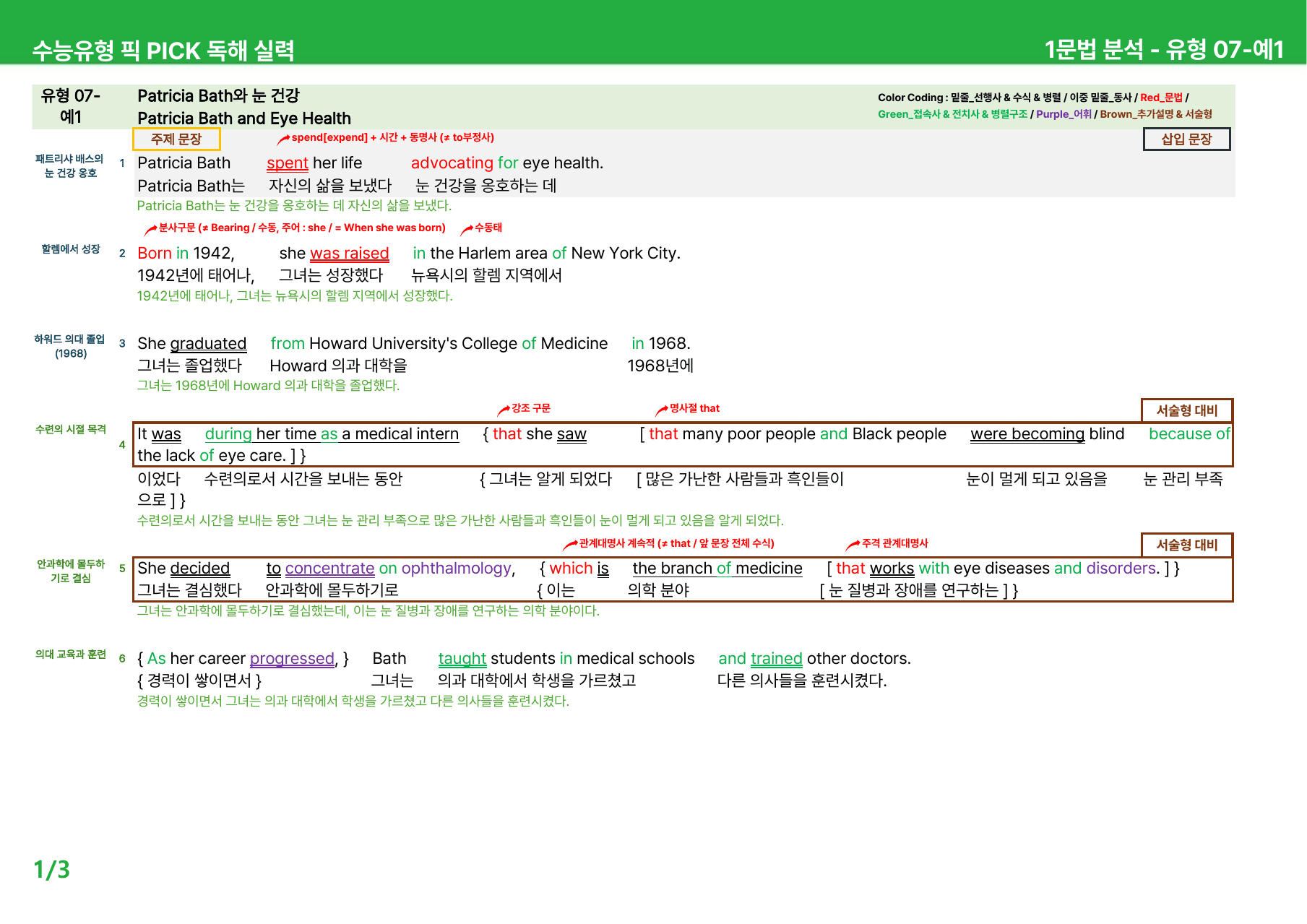Click the purple word 'disorders'
The width and height of the screenshot is (1307, 924).
click(1121, 569)
